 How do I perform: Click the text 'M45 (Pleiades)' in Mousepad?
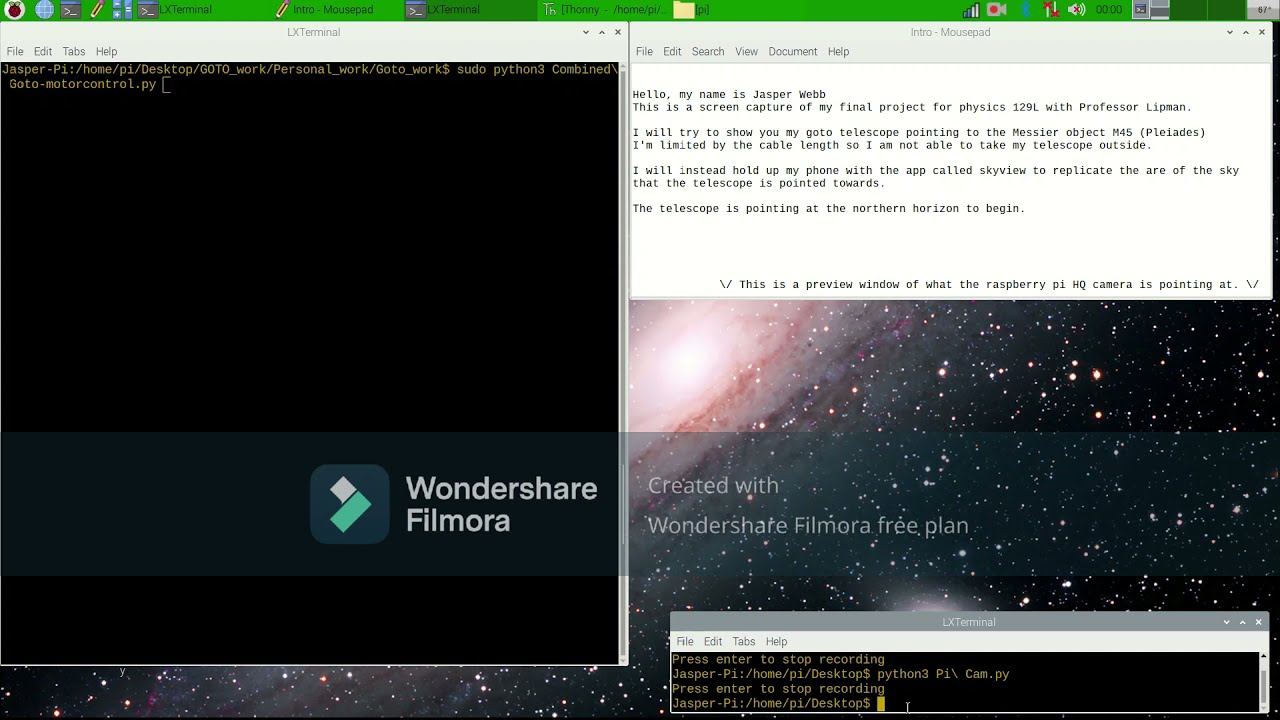tap(1158, 133)
